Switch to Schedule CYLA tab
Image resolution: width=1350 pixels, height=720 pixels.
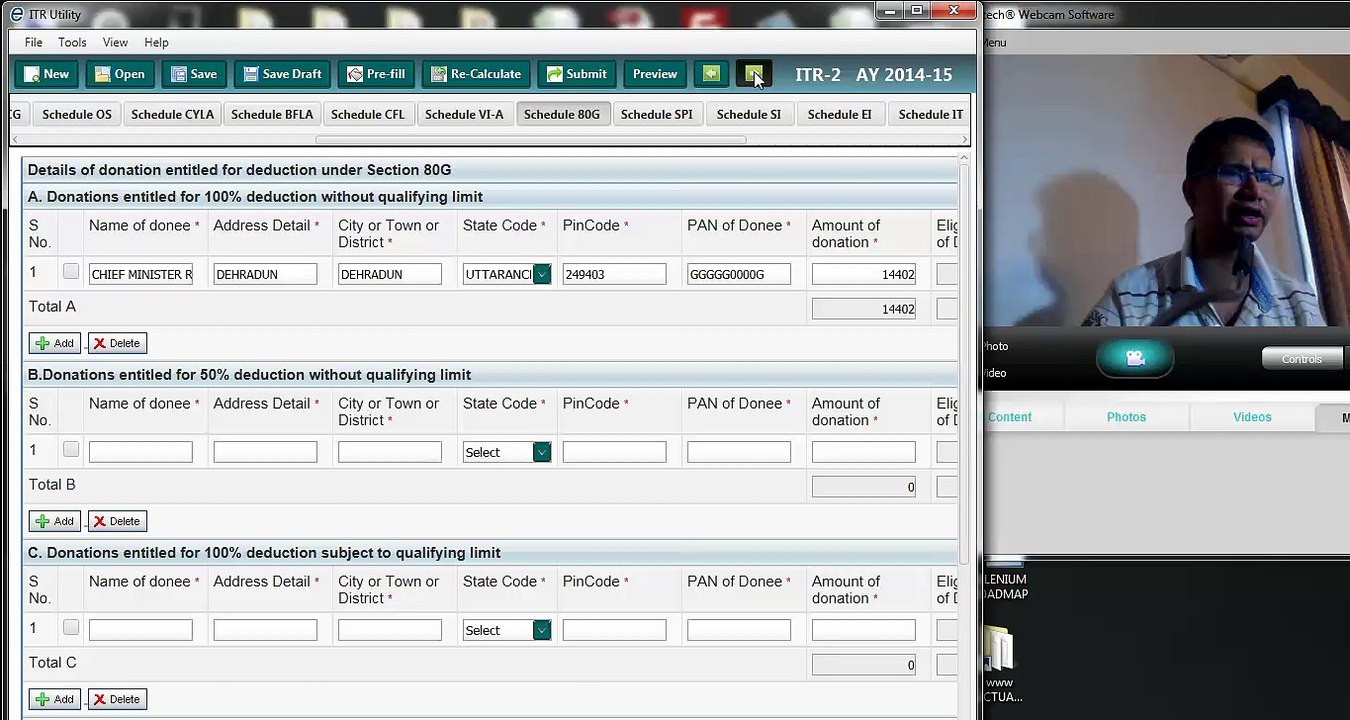pyautogui.click(x=172, y=114)
